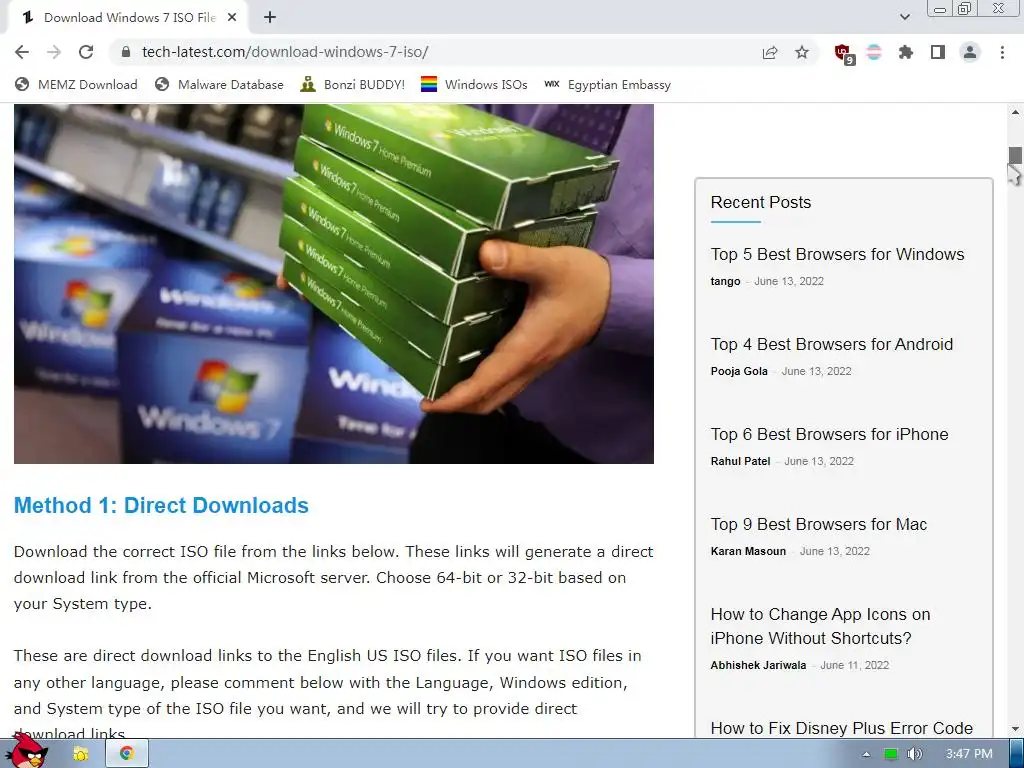Image resolution: width=1024 pixels, height=768 pixels.
Task: Click author name Abhishek Jariwala
Action: coord(758,665)
